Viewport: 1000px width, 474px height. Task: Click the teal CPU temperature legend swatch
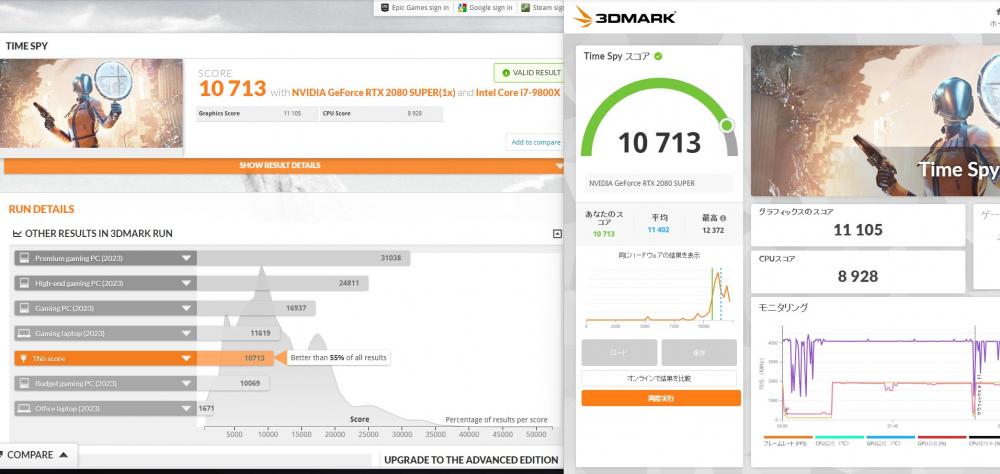pos(839,438)
